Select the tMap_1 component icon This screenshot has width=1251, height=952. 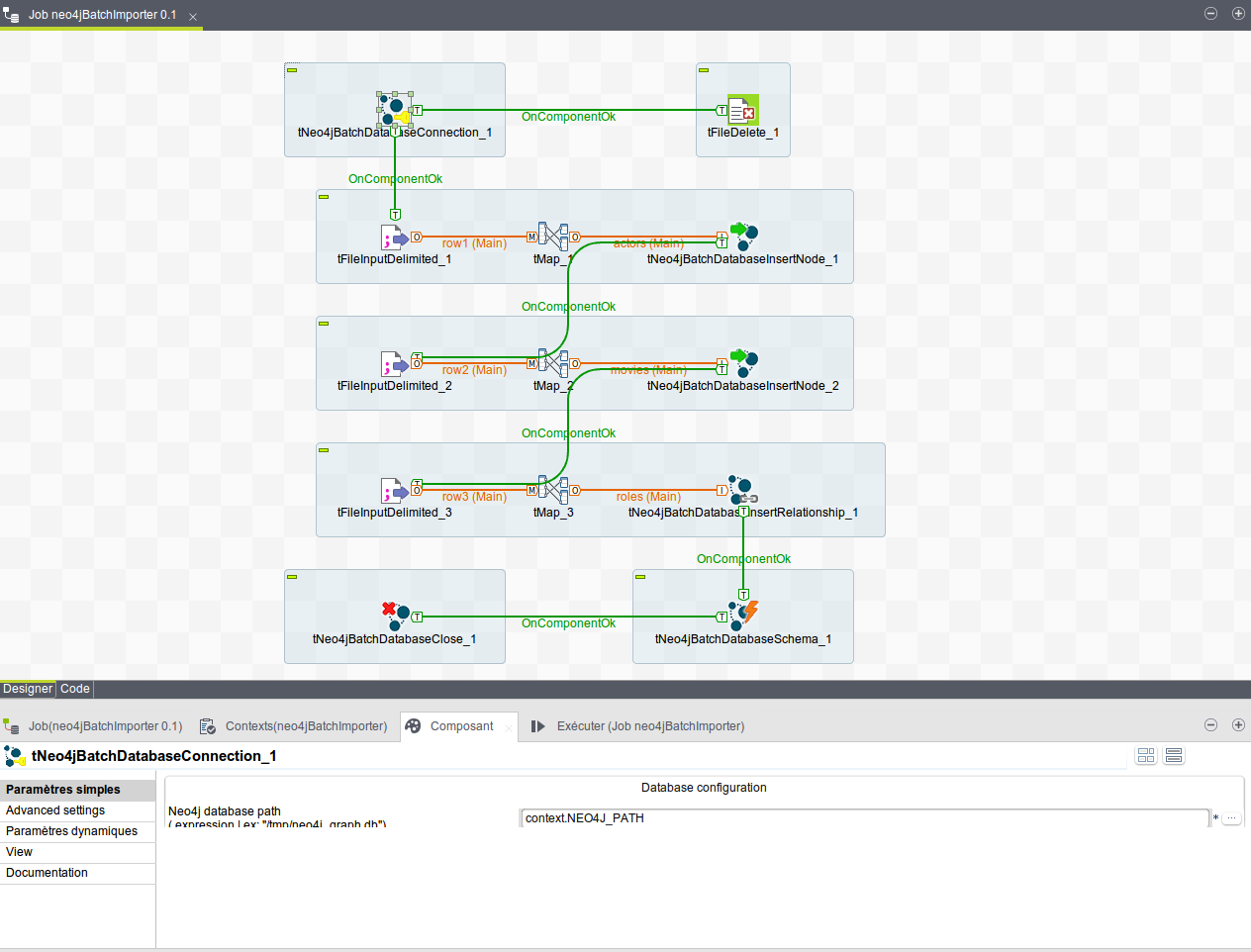pos(553,237)
